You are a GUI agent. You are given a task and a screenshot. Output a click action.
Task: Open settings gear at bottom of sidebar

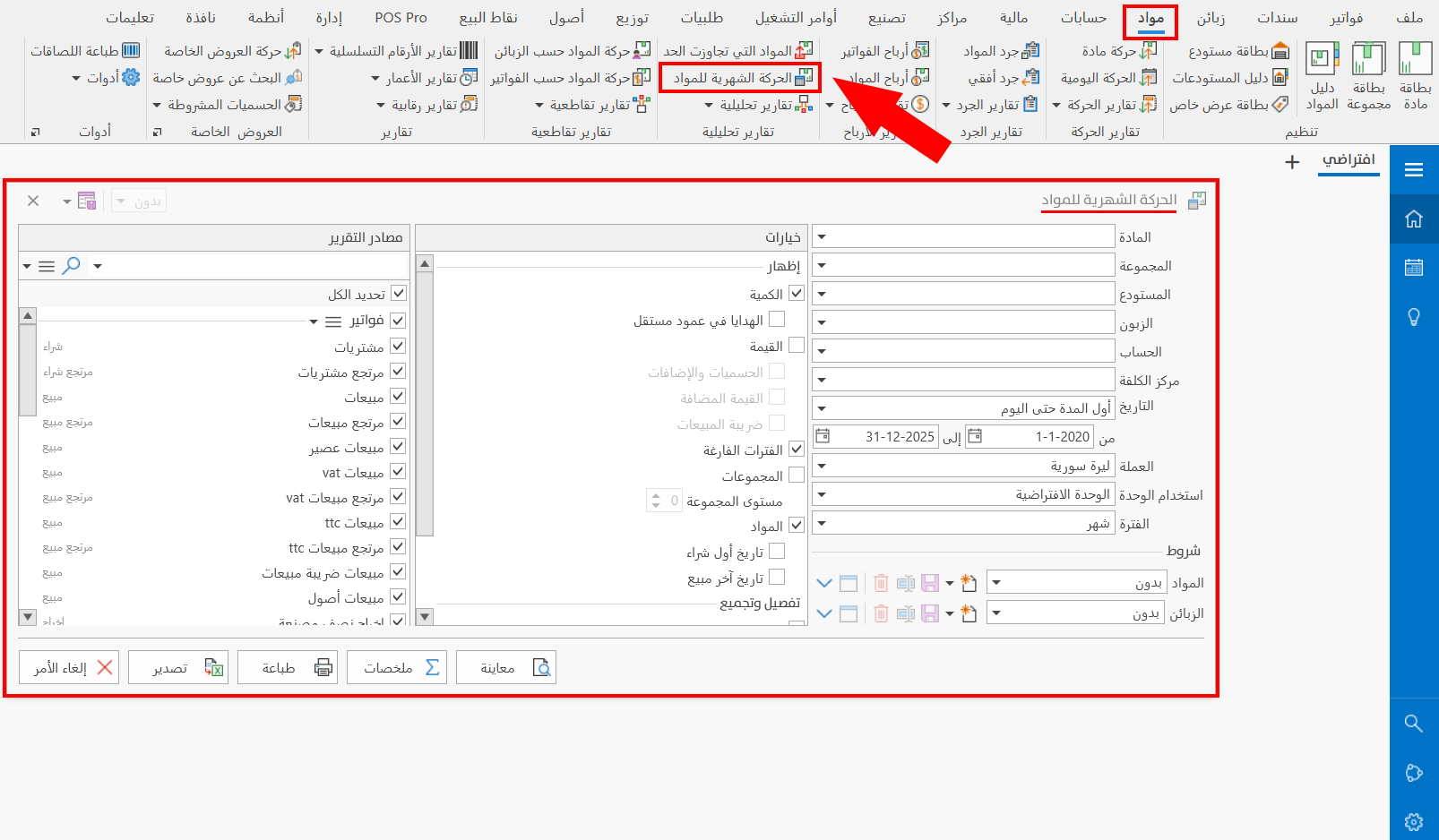pos(1414,821)
